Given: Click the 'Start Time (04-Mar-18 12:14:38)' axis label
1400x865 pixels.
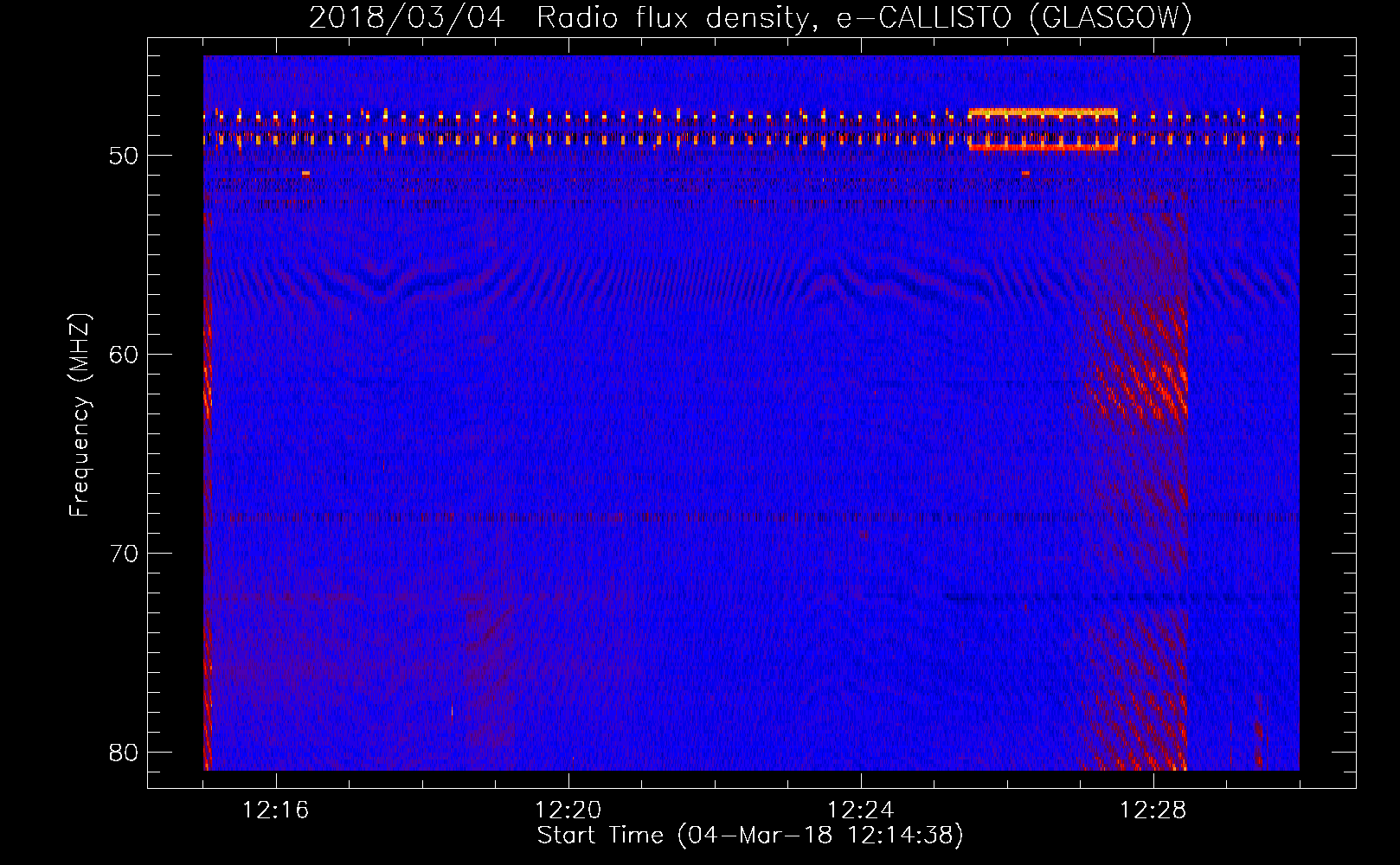Looking at the screenshot, I should [750, 836].
